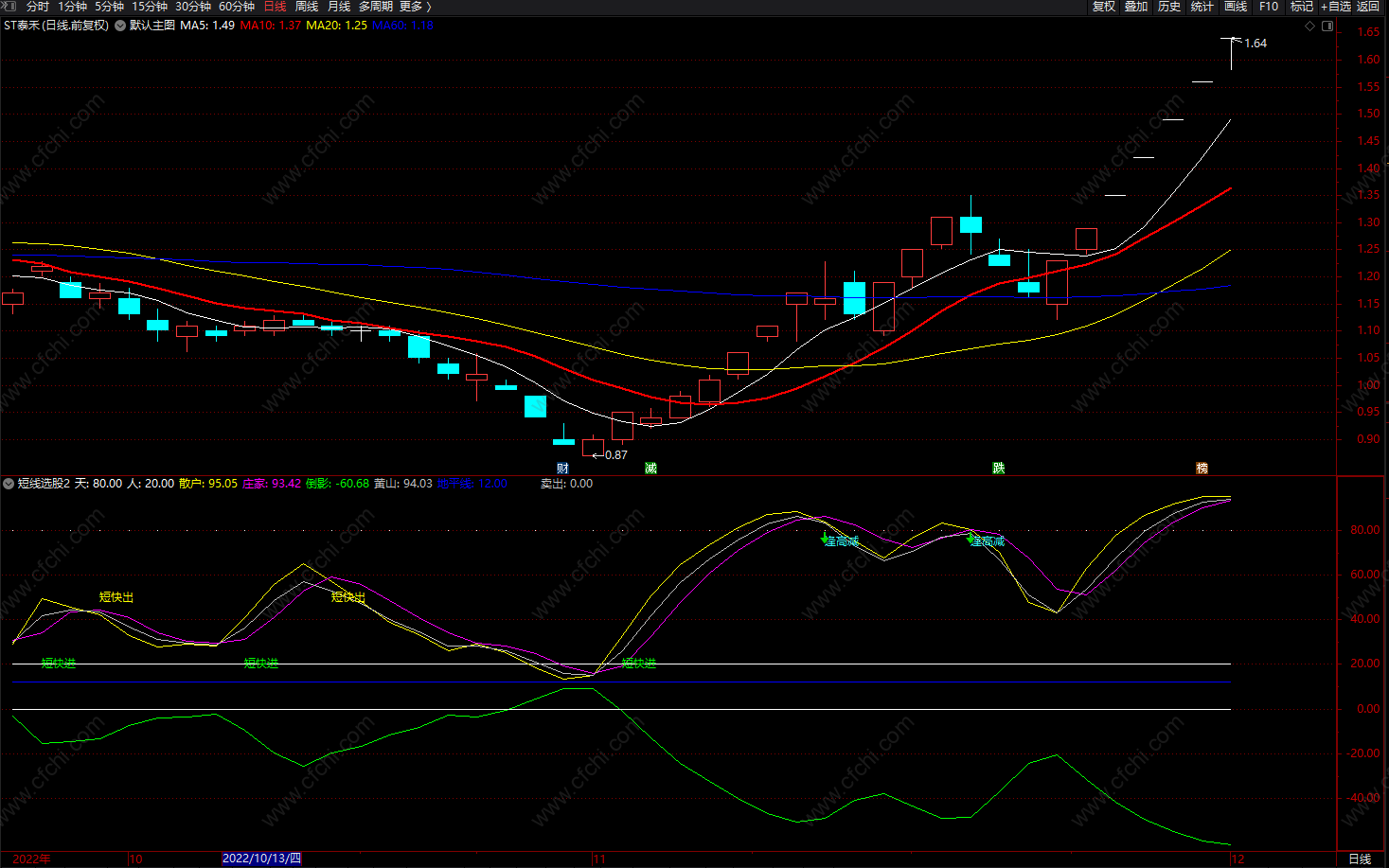Click the 跌 event marker icon

(x=998, y=469)
